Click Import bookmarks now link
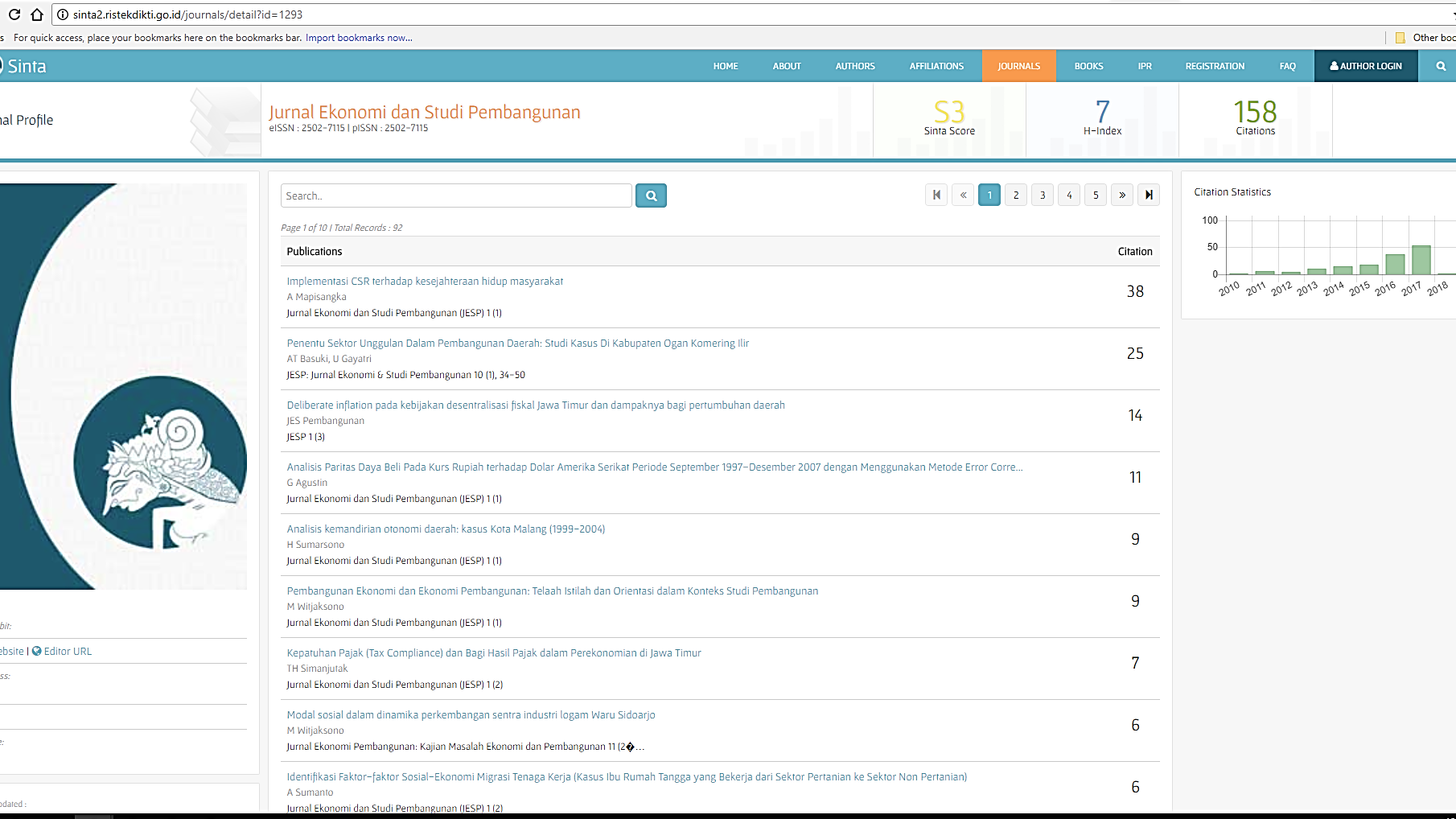 point(359,38)
